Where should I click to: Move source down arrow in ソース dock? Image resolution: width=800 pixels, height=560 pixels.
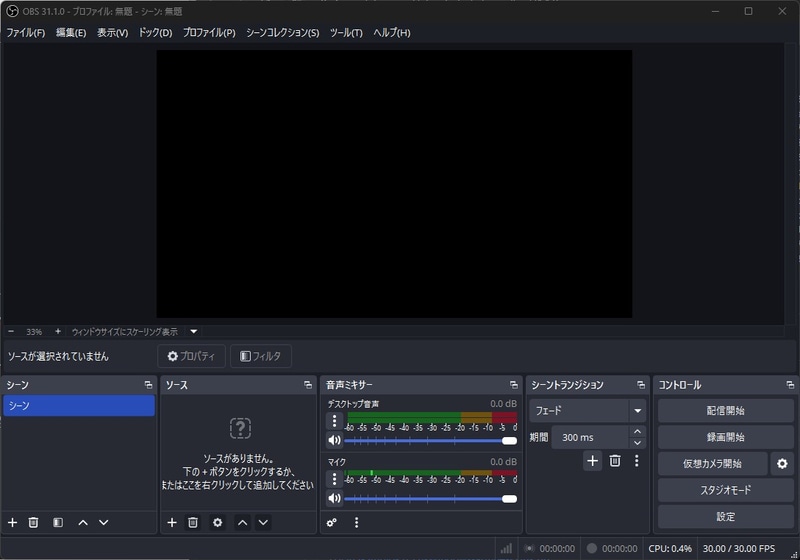(263, 522)
